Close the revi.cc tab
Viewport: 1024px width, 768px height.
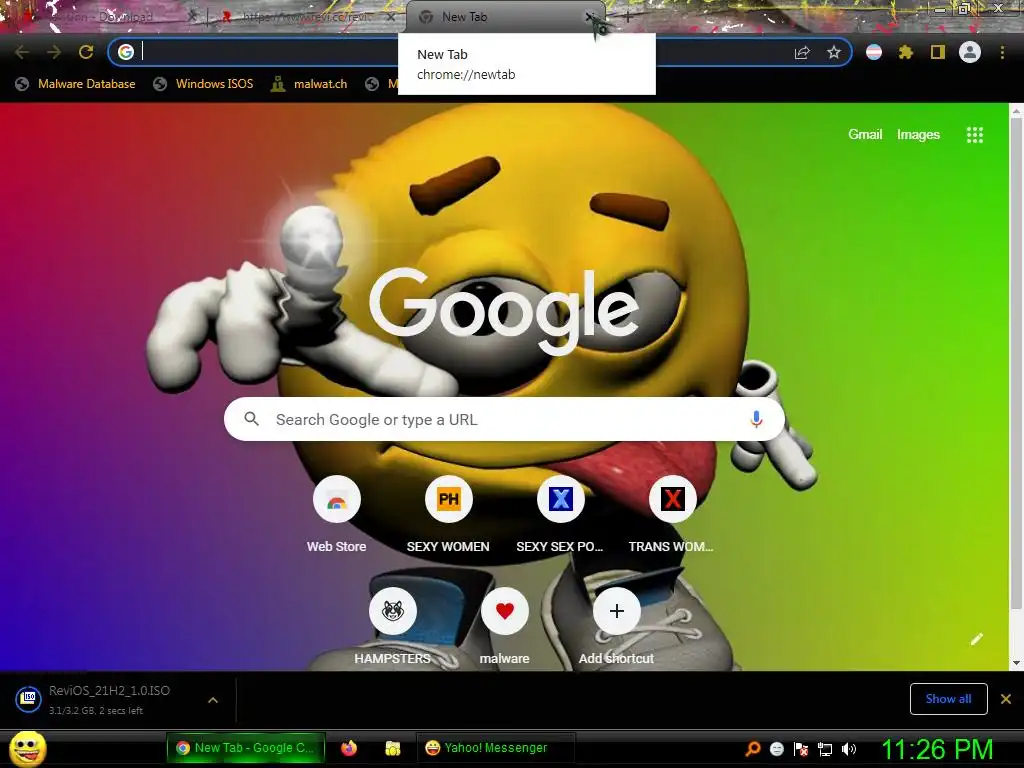(391, 17)
